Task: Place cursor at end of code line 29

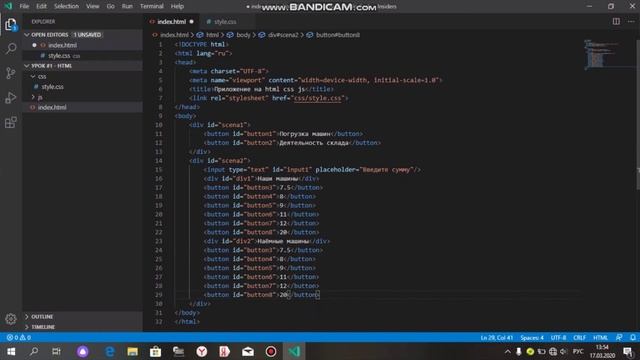Action: tap(320, 295)
